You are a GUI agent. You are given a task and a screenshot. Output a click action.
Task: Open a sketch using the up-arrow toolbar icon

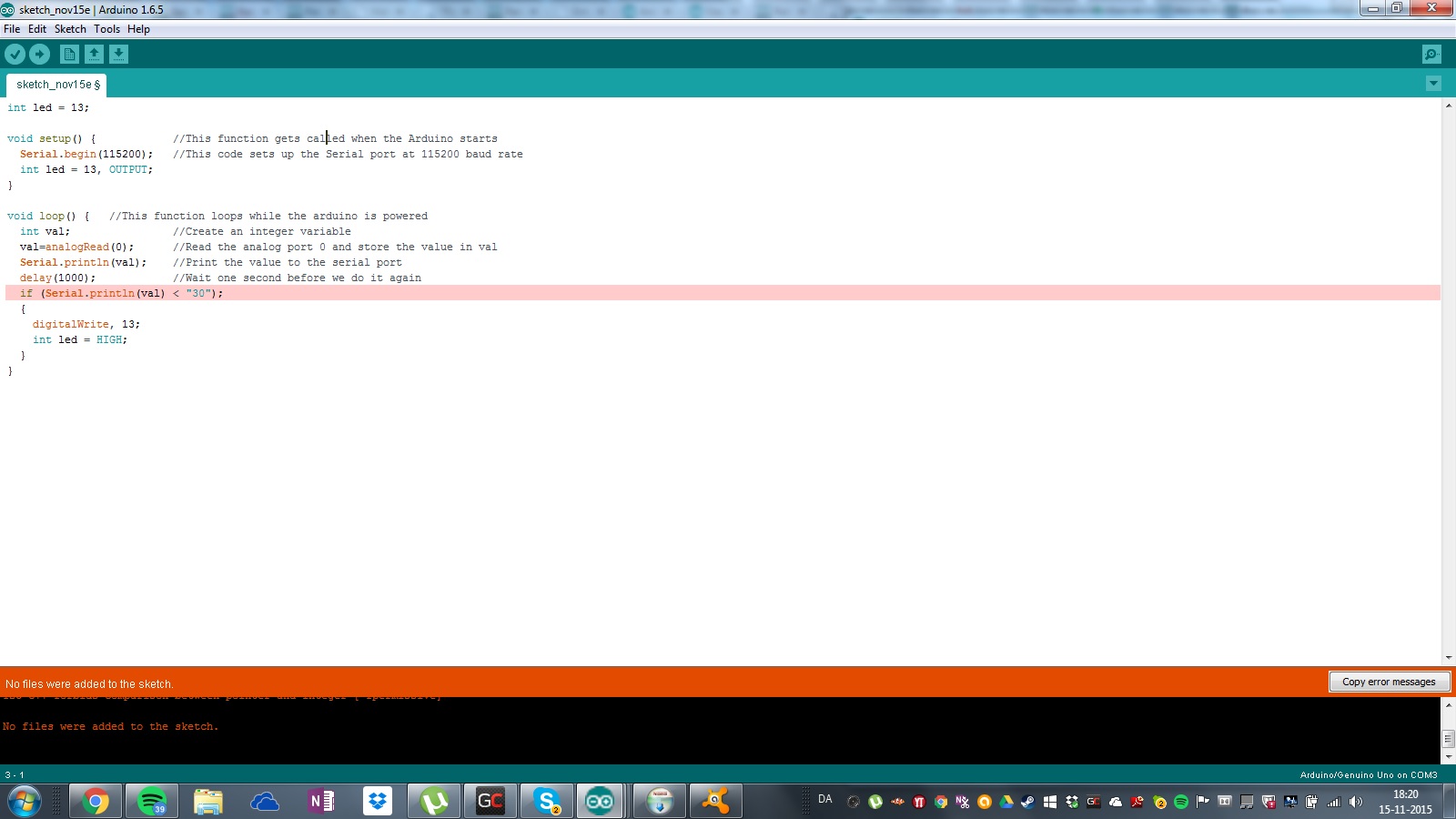click(94, 55)
